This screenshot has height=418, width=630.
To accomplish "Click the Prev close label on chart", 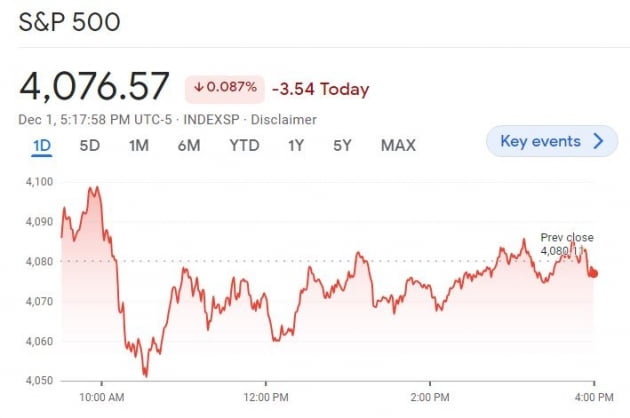I will coord(566,238).
